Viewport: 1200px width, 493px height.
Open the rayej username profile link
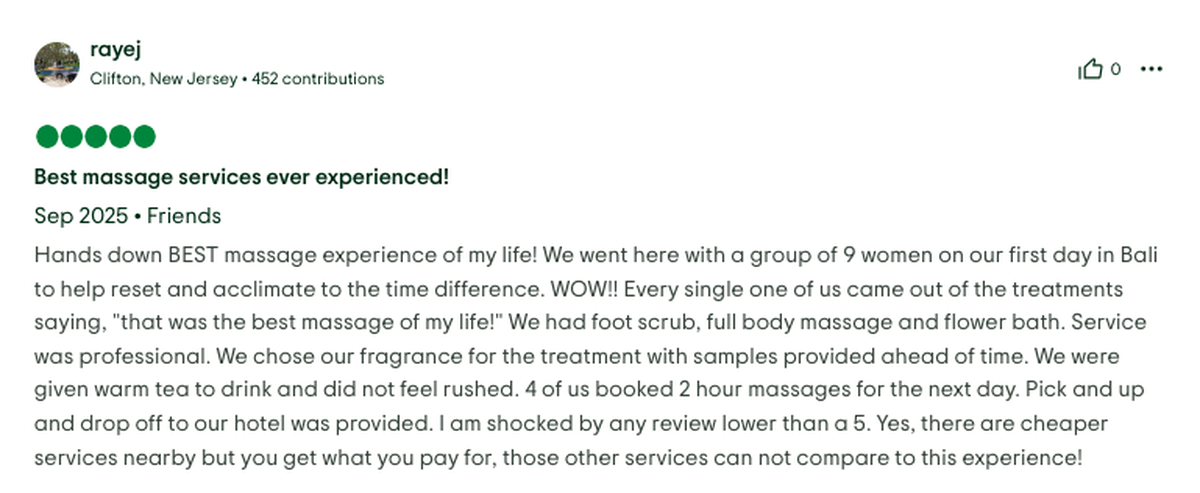108,50
